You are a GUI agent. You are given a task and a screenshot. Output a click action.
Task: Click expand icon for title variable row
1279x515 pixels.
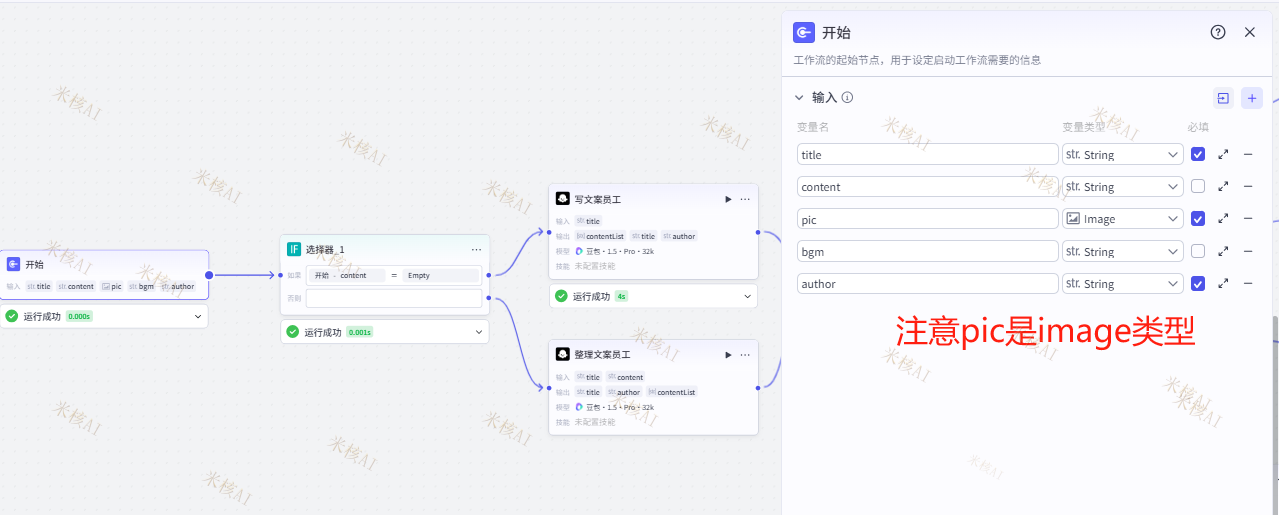1223,155
